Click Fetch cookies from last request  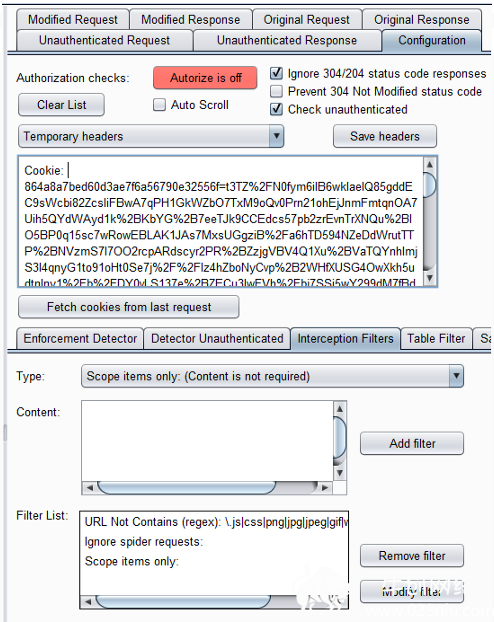(129, 307)
